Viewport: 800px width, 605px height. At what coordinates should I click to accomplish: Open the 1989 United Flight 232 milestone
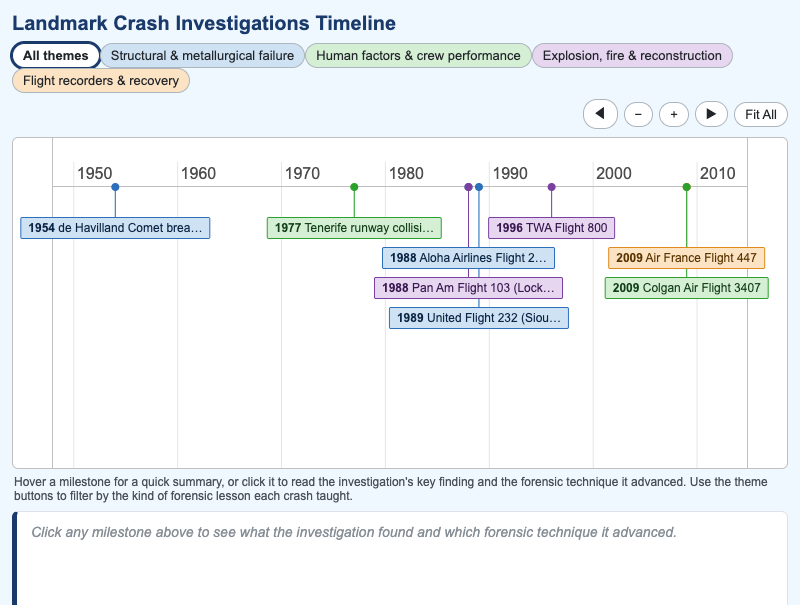tap(479, 318)
